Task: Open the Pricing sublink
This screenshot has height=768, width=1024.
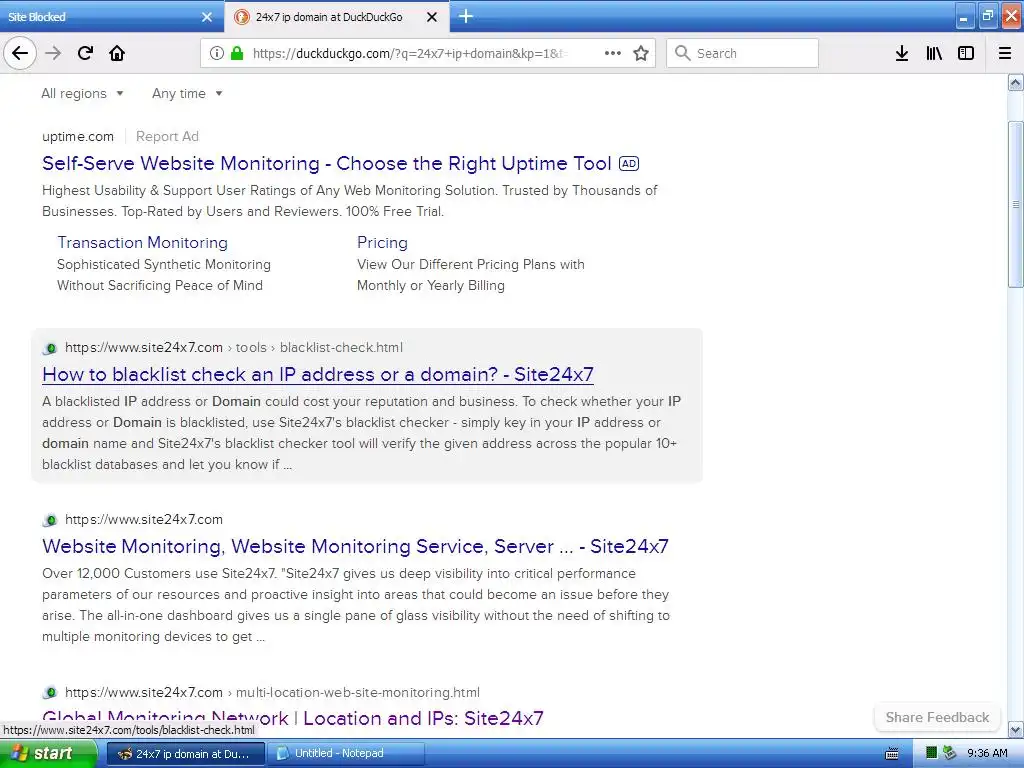Action: pyautogui.click(x=382, y=242)
